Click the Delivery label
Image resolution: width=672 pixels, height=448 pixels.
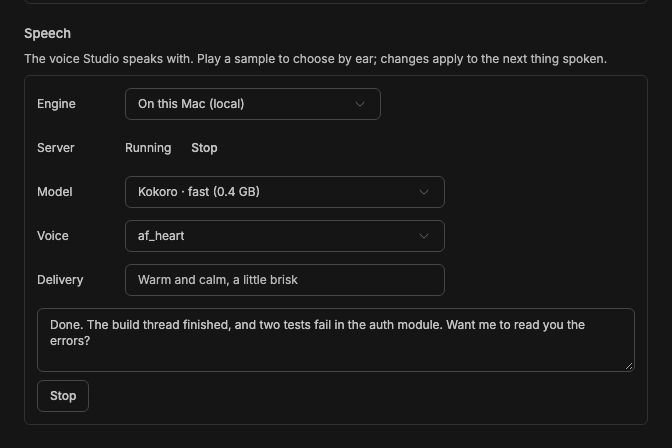[60, 280]
